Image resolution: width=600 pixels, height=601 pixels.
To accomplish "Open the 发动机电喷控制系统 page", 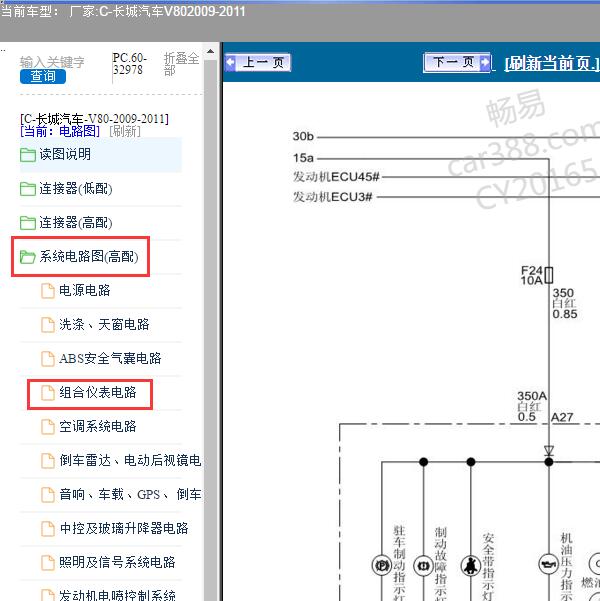I will pos(117,595).
